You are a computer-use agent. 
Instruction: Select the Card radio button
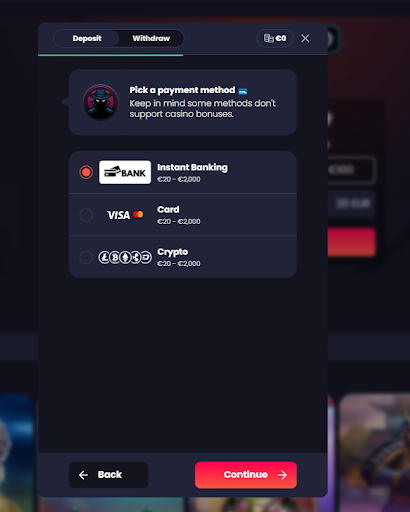pyautogui.click(x=86, y=215)
